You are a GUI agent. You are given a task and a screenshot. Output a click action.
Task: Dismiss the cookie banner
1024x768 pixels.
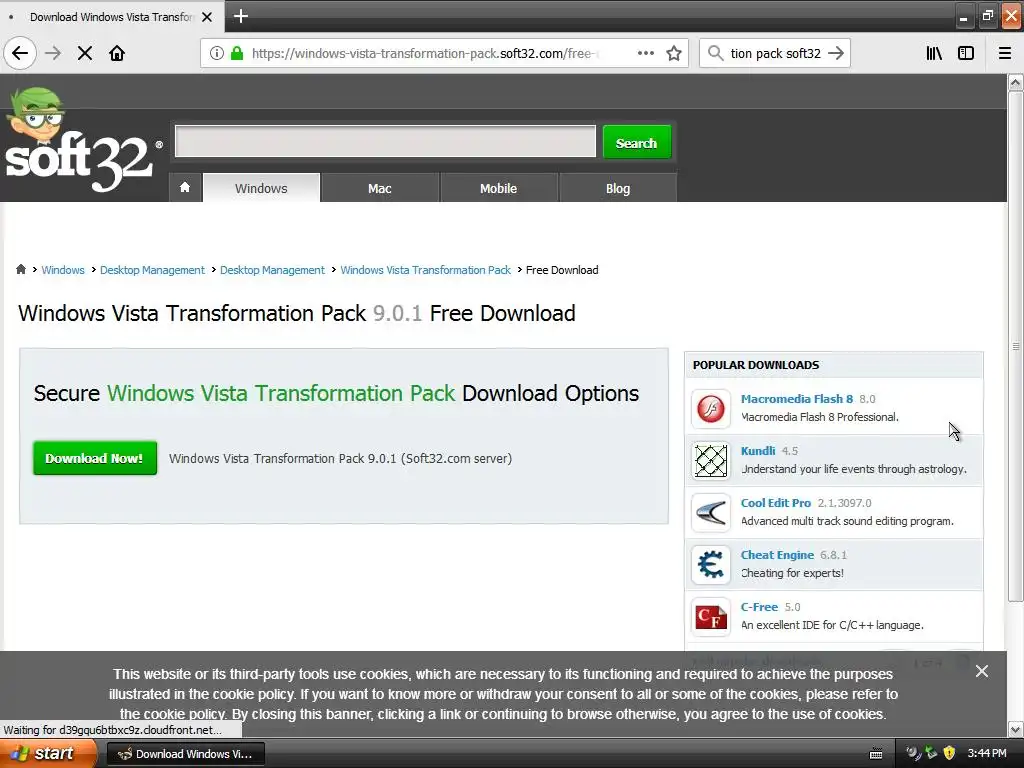(982, 671)
